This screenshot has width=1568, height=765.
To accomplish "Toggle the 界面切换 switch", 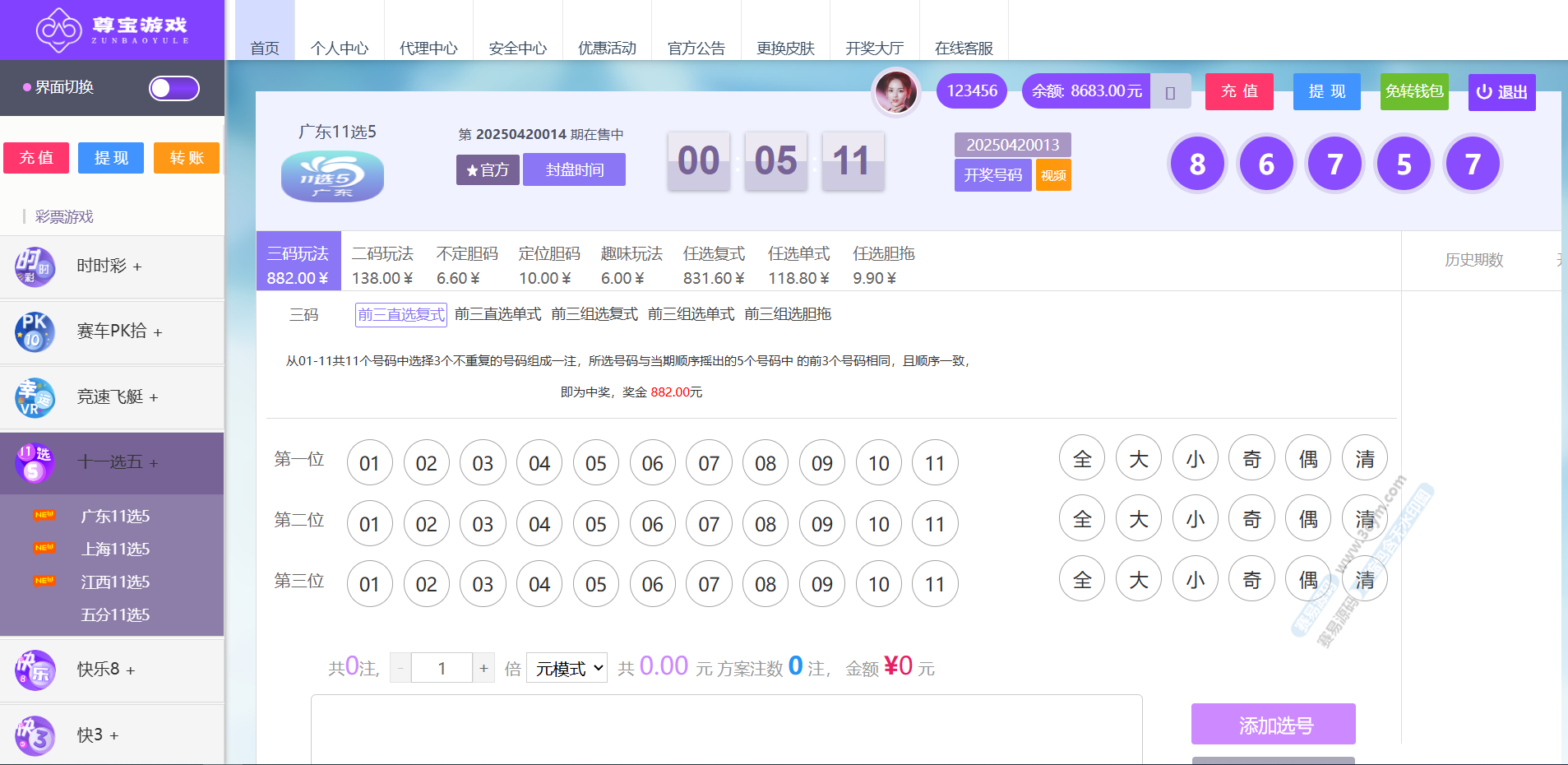I will [x=173, y=88].
